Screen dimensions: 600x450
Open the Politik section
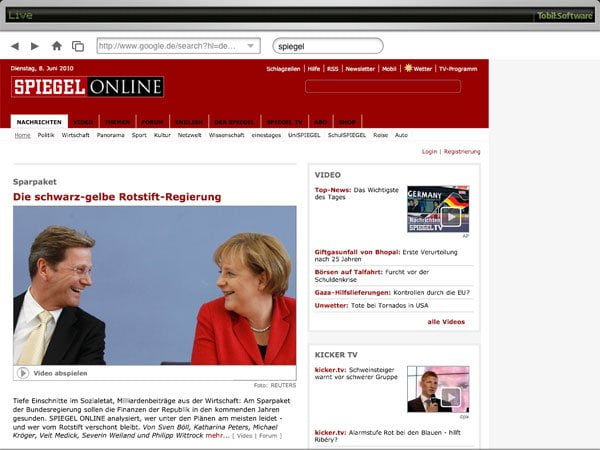pos(46,135)
